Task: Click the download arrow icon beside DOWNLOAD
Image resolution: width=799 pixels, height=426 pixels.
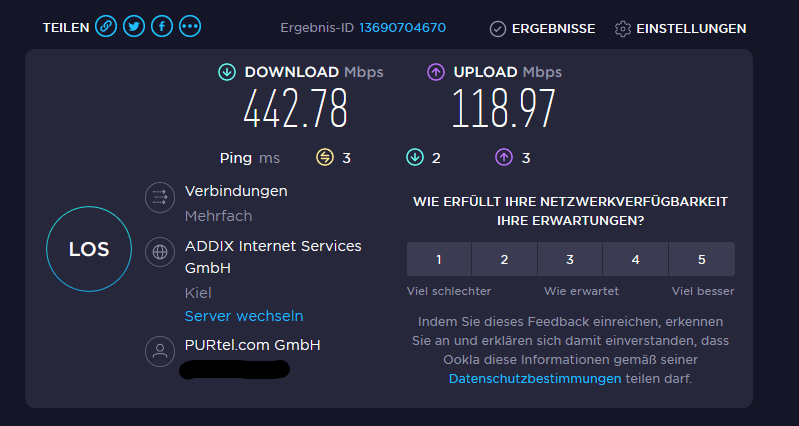Action: [x=227, y=72]
